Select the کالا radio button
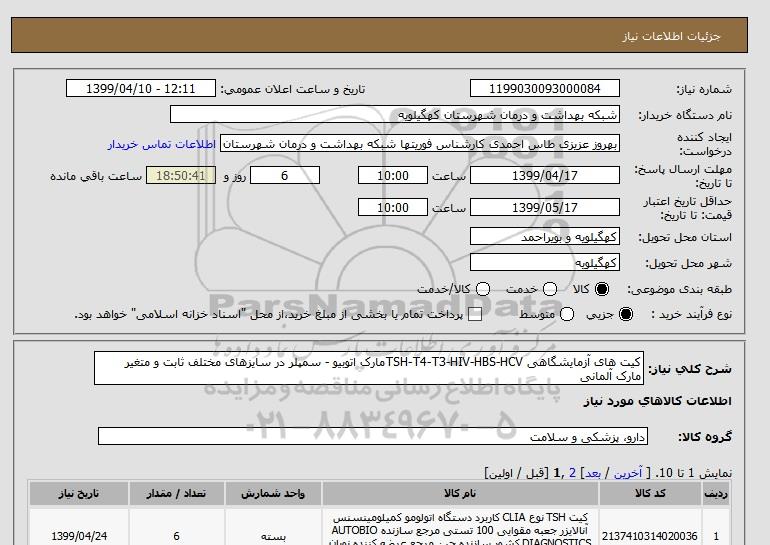770x545 pixels. click(x=602, y=289)
